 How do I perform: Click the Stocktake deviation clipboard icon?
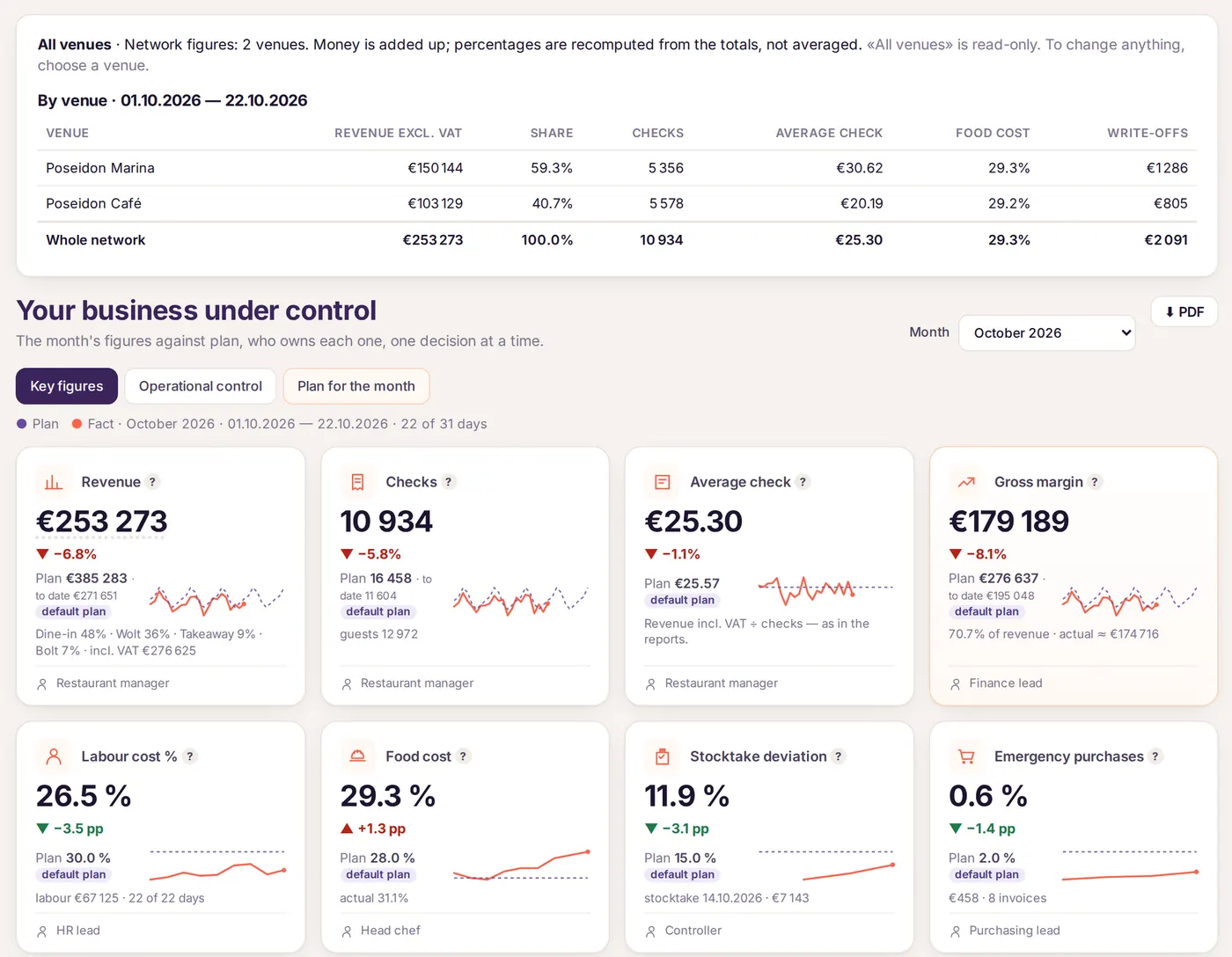[663, 756]
